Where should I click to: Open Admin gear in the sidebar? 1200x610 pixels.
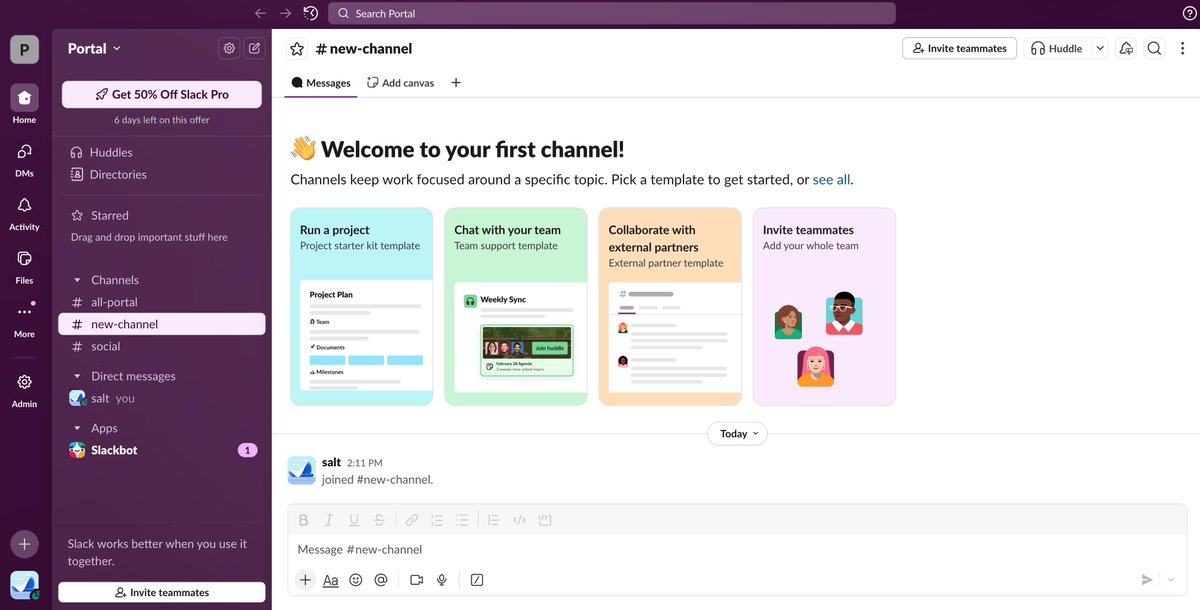(x=24, y=390)
